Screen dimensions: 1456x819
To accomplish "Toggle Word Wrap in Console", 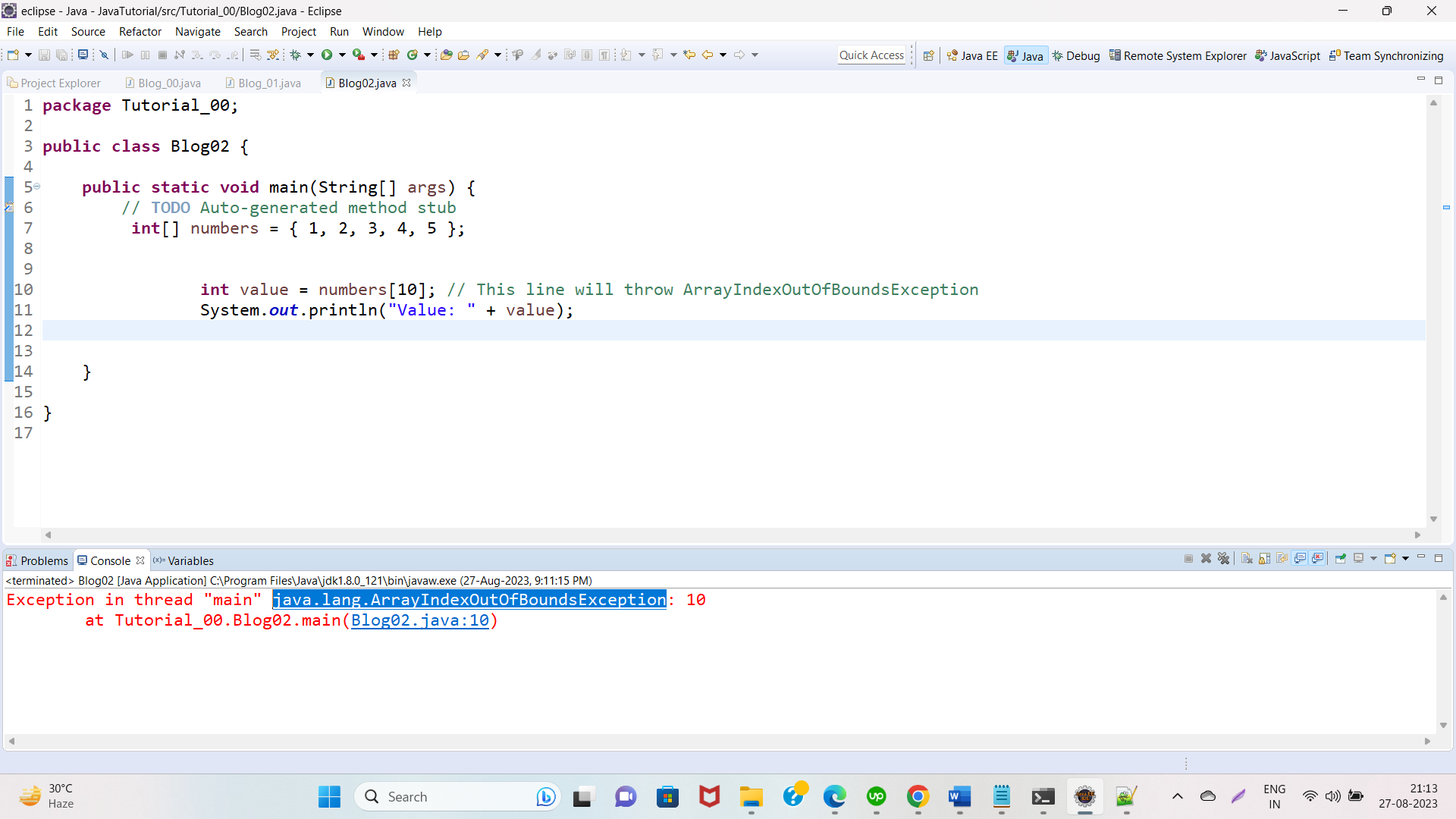I will click(x=1282, y=558).
